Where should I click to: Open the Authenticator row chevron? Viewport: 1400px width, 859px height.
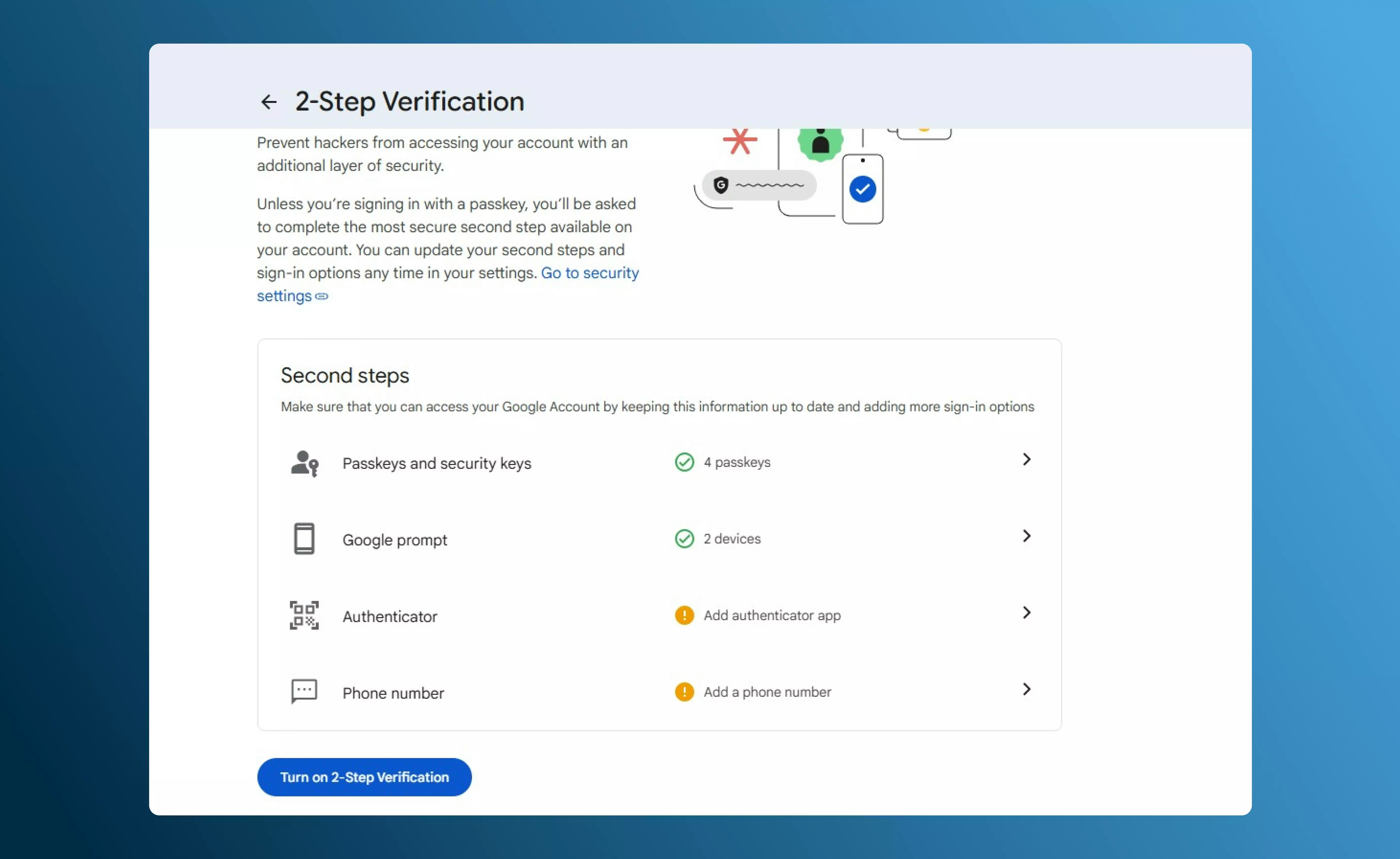coord(1026,613)
